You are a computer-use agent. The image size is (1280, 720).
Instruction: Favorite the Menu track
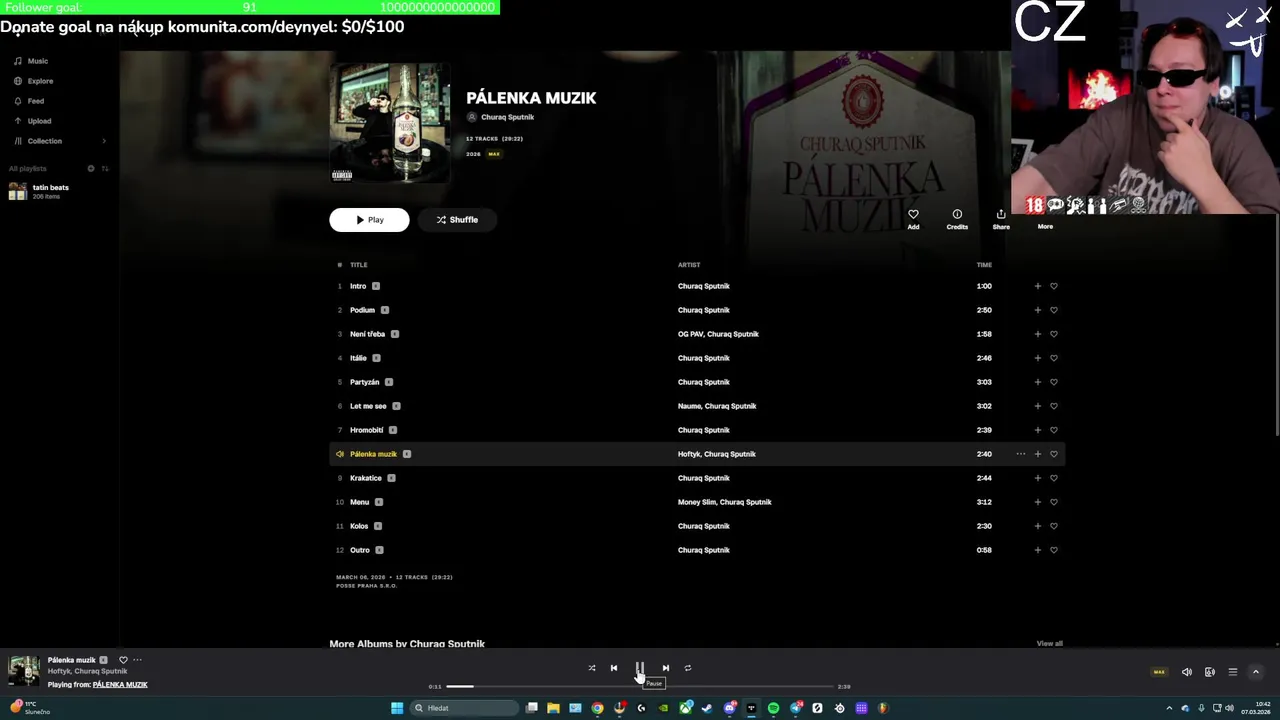pos(1053,502)
